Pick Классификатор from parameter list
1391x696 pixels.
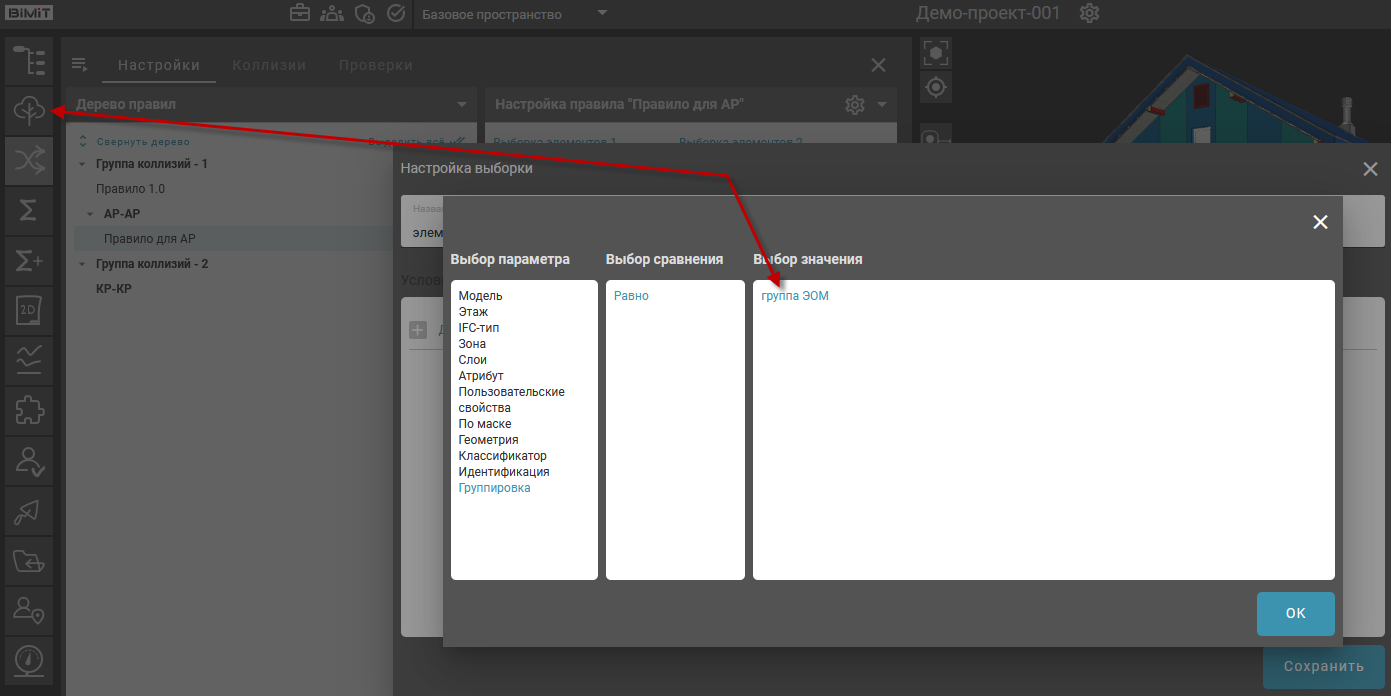(x=502, y=456)
